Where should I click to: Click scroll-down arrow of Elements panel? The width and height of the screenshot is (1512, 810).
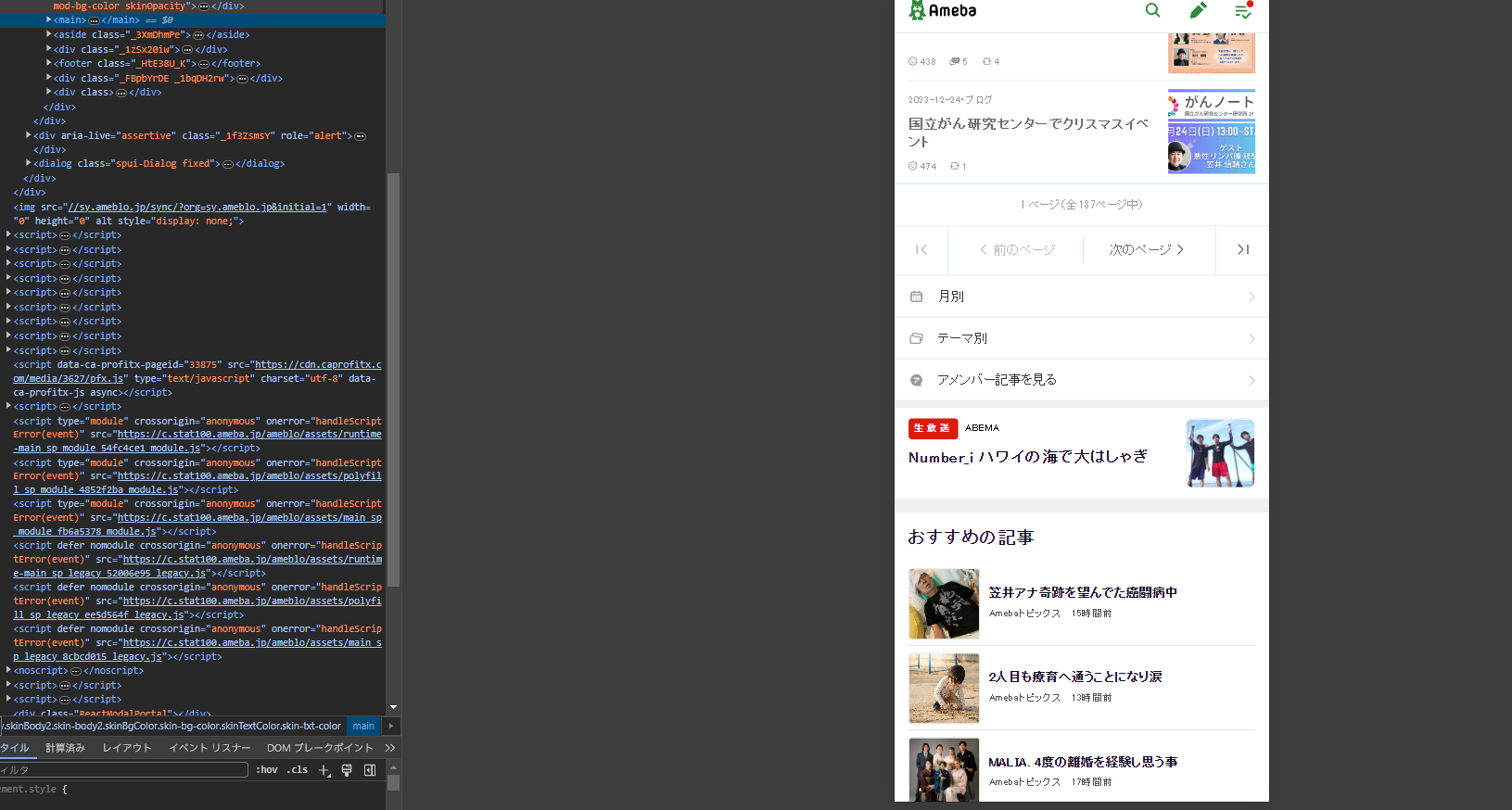click(x=393, y=707)
